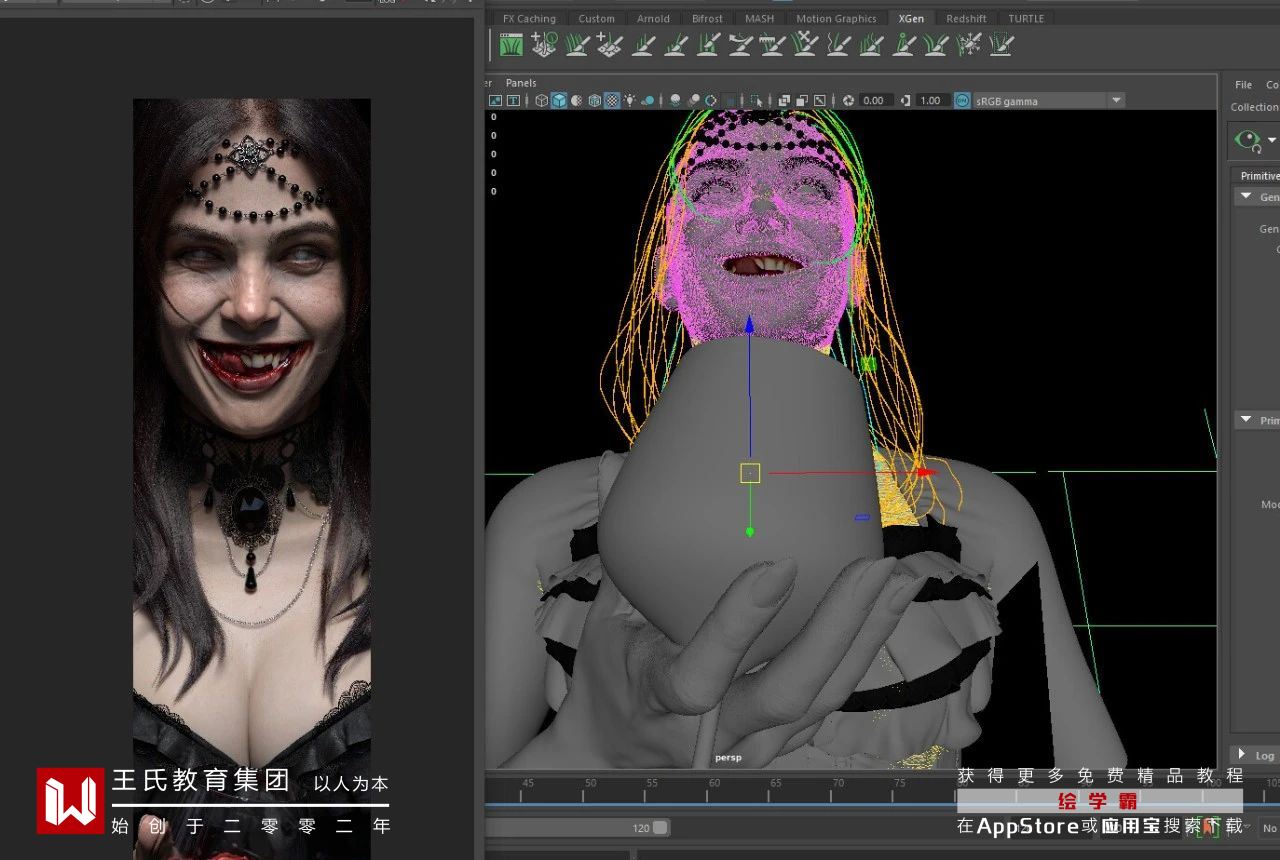
Task: Click the snowflake freeze guide shelf icon
Action: pyautogui.click(x=968, y=44)
